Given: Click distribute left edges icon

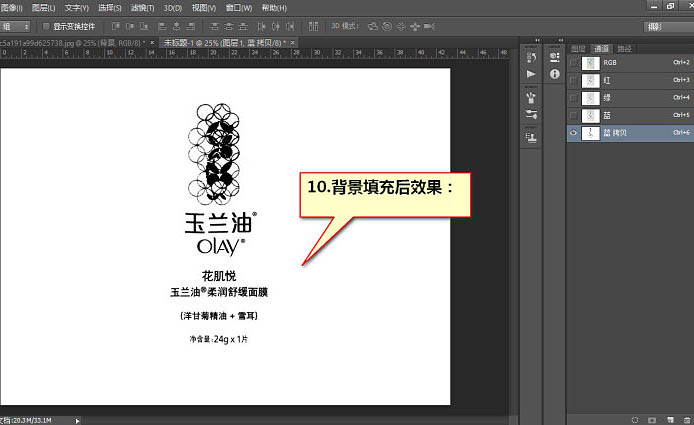Looking at the screenshot, I should pos(262,27).
